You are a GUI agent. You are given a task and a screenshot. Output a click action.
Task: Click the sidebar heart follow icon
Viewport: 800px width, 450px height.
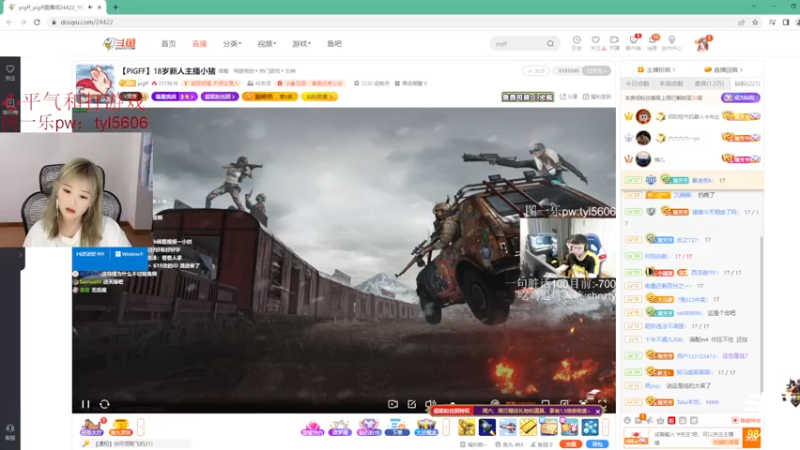coord(10,72)
